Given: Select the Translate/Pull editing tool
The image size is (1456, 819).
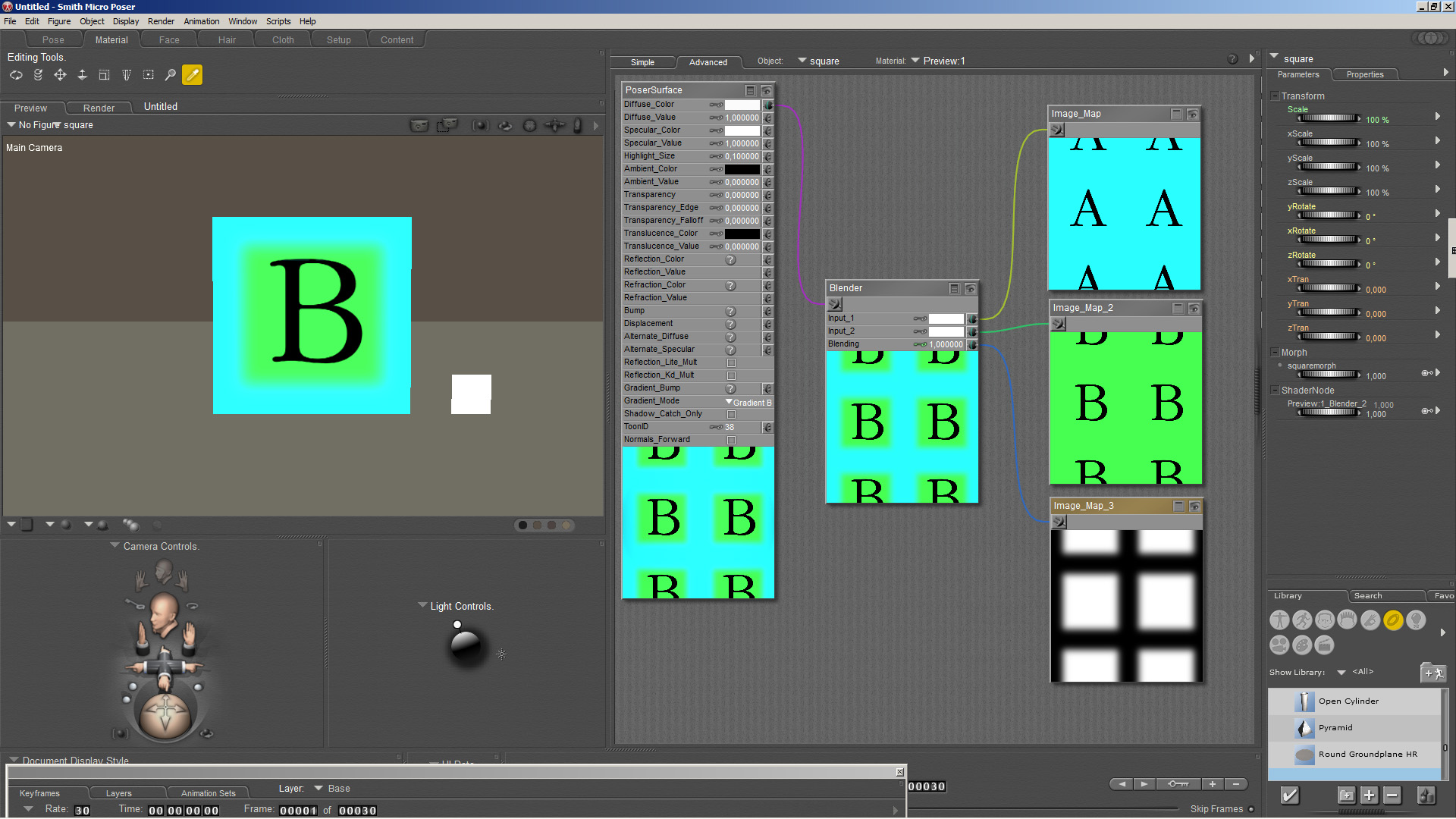Looking at the screenshot, I should pos(60,75).
